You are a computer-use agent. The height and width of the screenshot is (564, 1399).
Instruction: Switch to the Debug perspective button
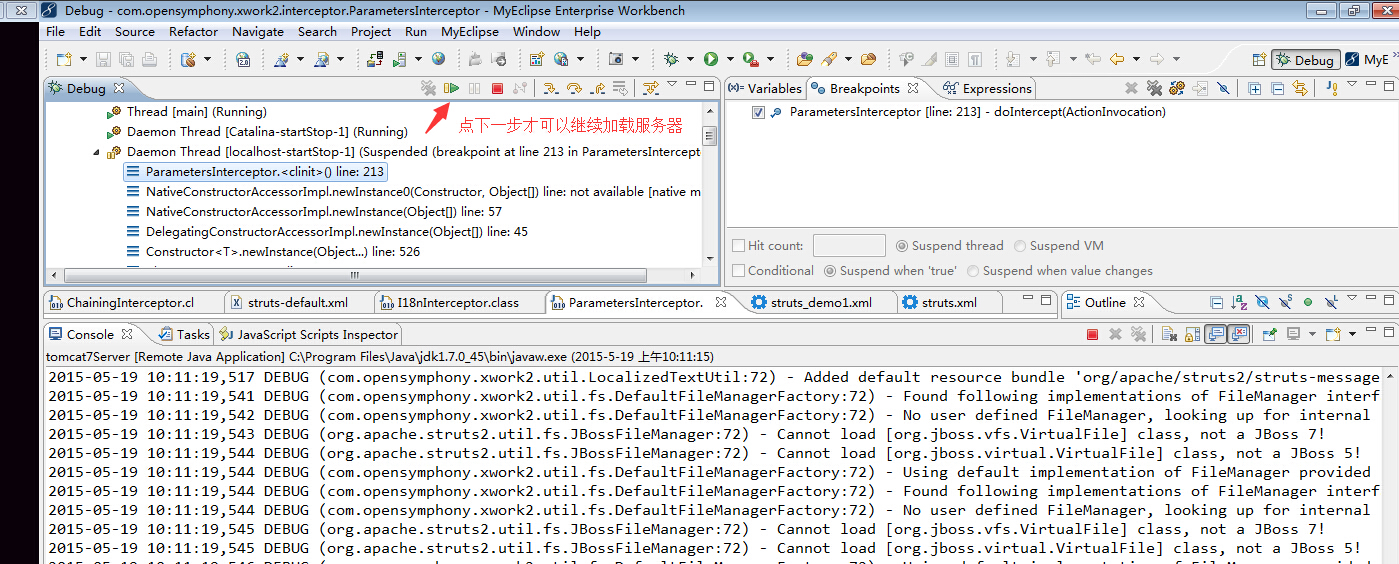(1304, 60)
